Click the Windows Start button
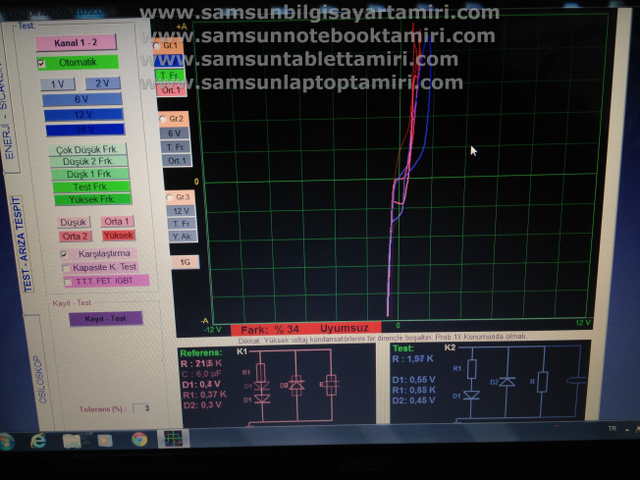The width and height of the screenshot is (640, 480). [x=10, y=440]
